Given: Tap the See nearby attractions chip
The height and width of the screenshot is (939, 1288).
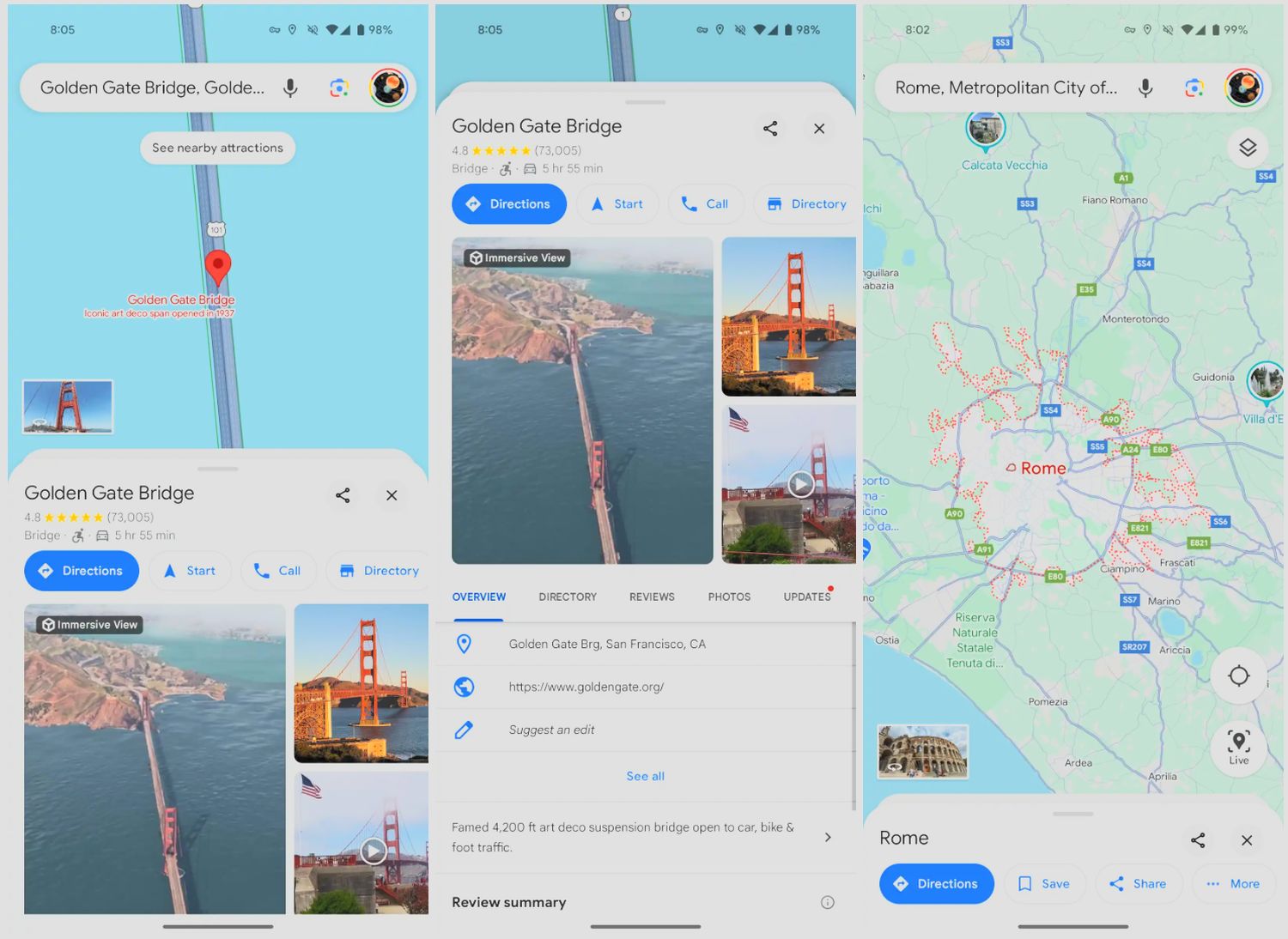Looking at the screenshot, I should (x=217, y=148).
